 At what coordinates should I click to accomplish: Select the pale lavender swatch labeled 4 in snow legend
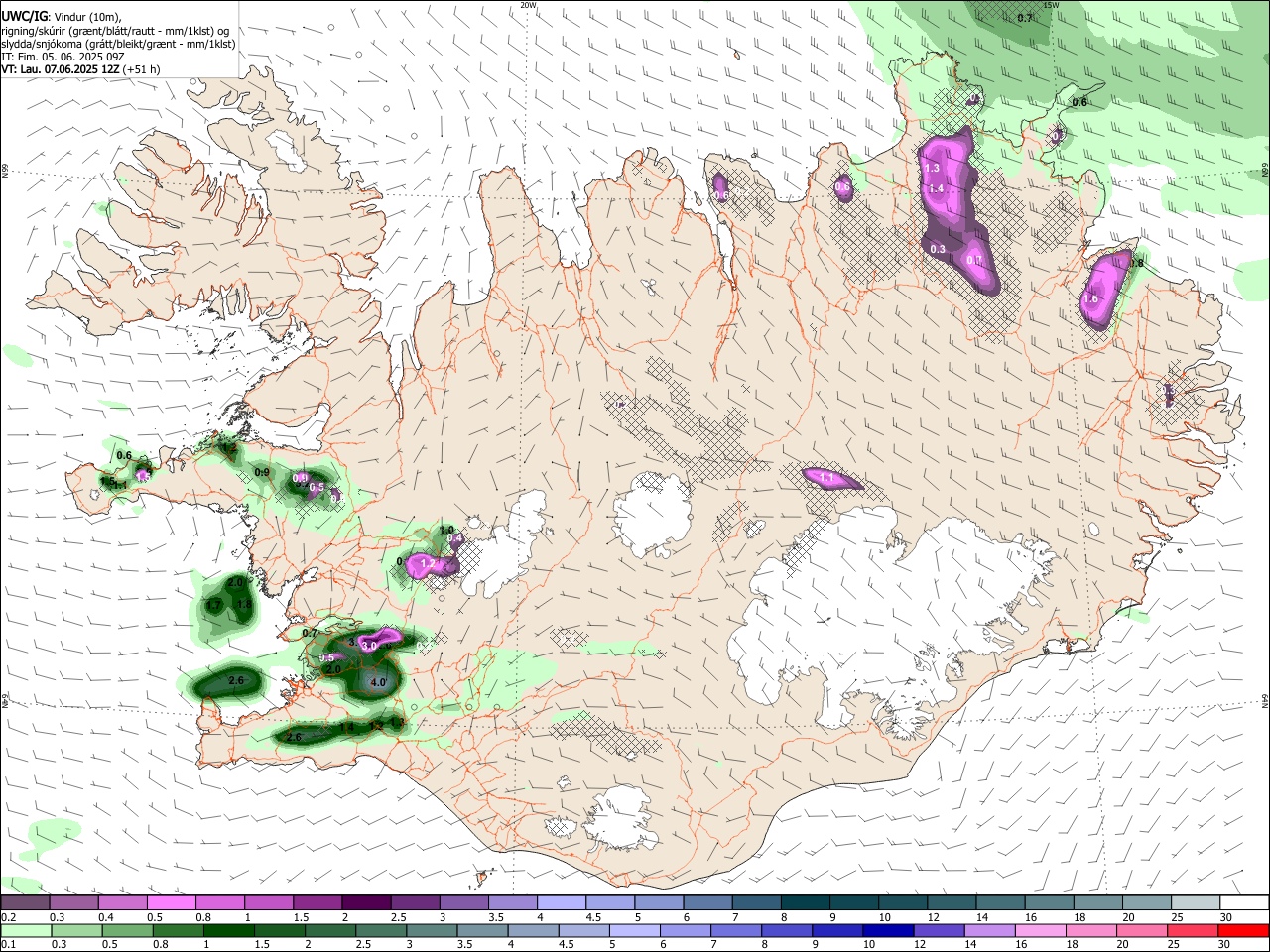tap(562, 902)
